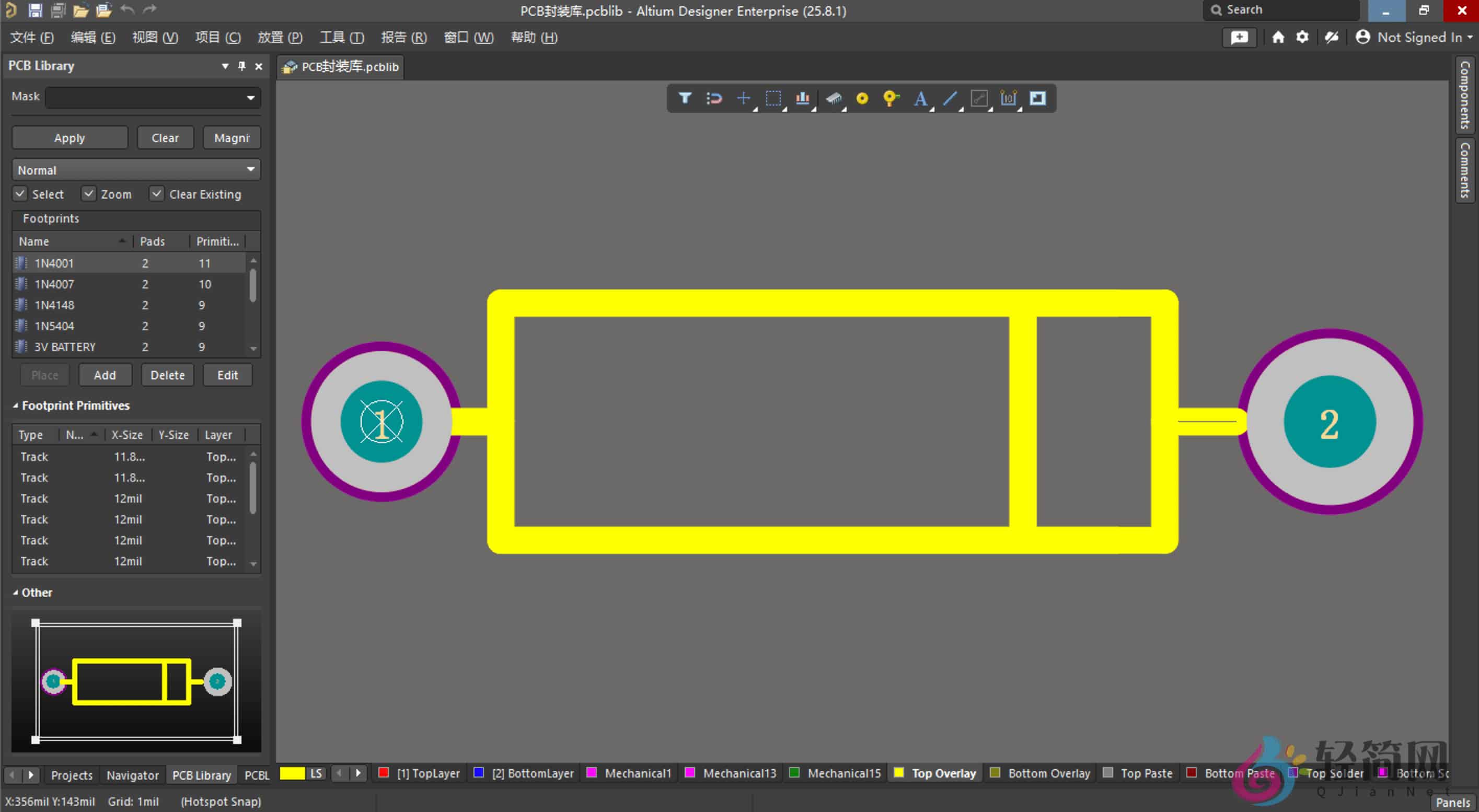1479x812 pixels.
Task: Open the heads-up filter tool
Action: pos(685,98)
